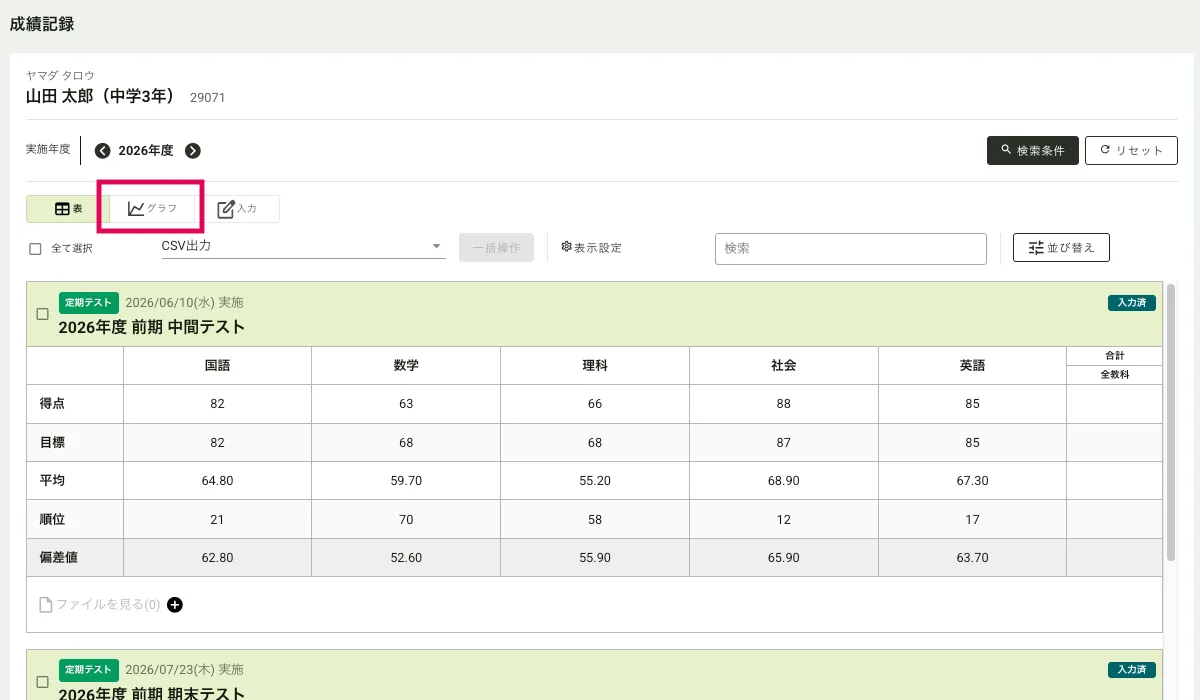Check the 前期 期末テスト checkbox
The width and height of the screenshot is (1200, 700).
pos(42,682)
